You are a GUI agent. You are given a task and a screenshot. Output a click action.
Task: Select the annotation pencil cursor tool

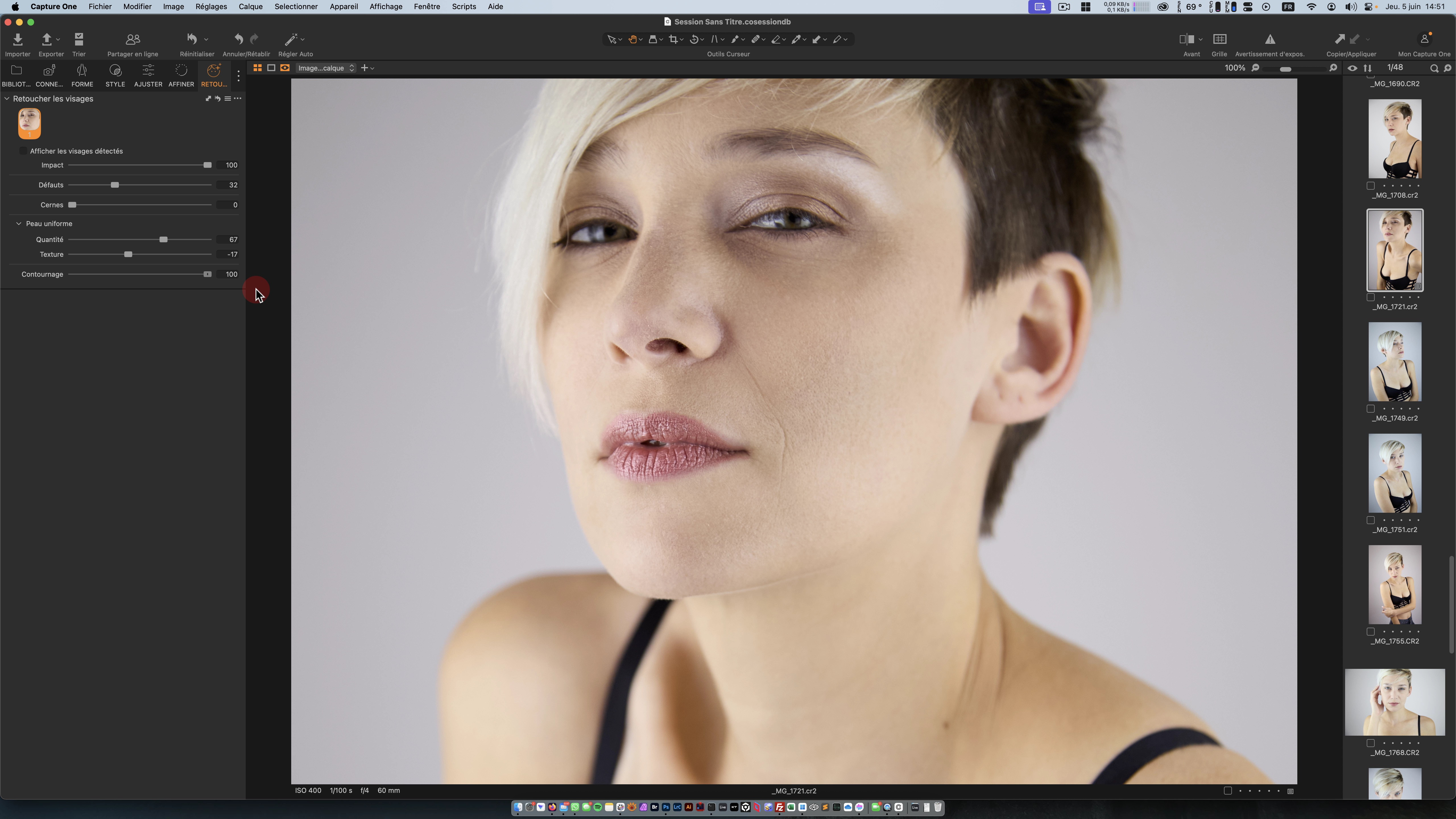pos(837,39)
